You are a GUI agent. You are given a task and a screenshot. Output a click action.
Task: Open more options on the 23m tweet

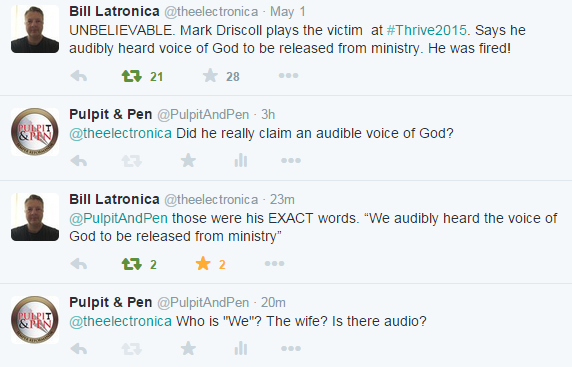(274, 263)
